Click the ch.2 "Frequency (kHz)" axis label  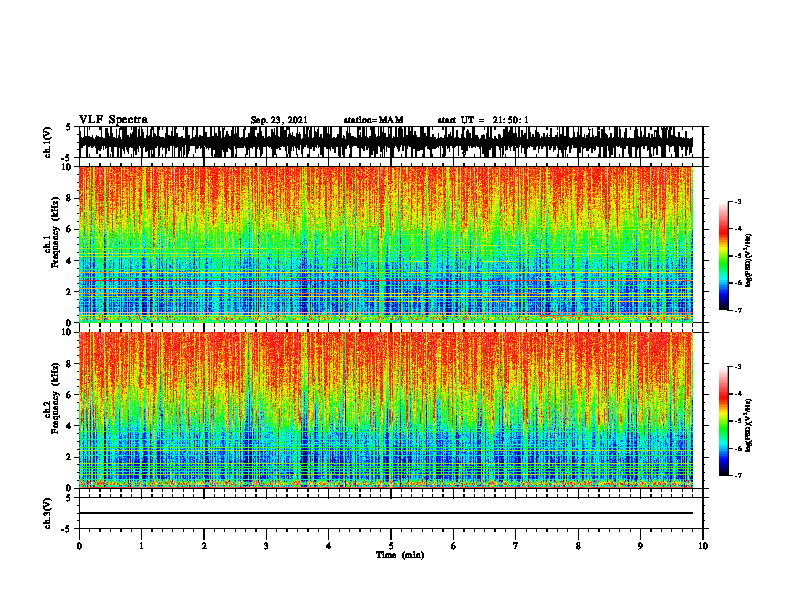[x=55, y=398]
